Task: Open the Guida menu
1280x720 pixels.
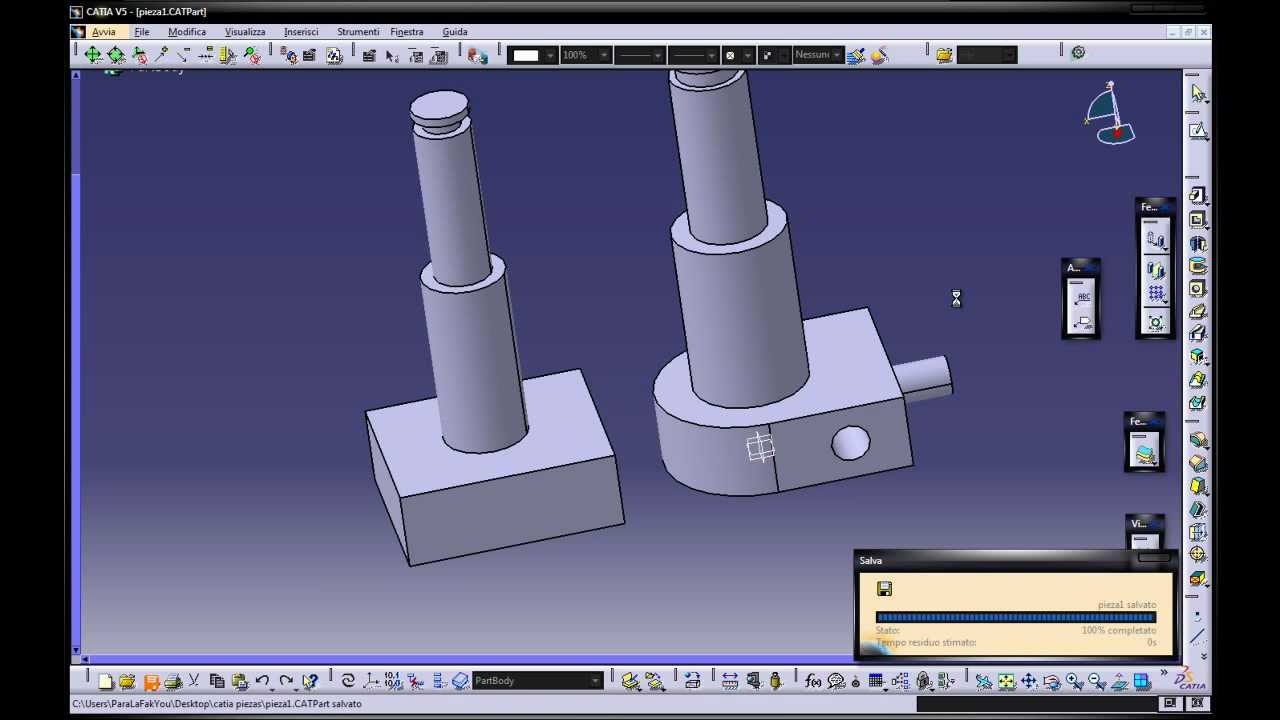Action: (x=455, y=32)
